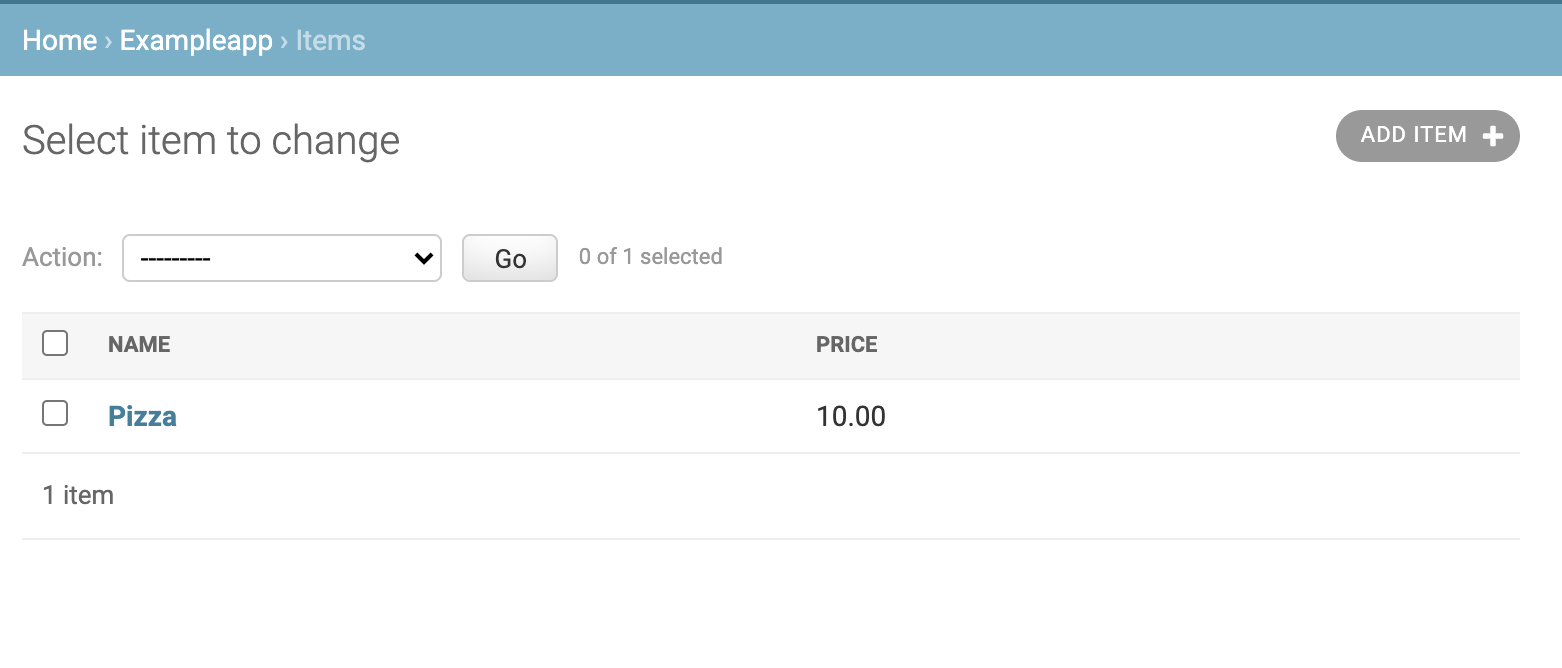1562x668 pixels.
Task: Click breadcrumb separator before Items
Action: point(284,41)
